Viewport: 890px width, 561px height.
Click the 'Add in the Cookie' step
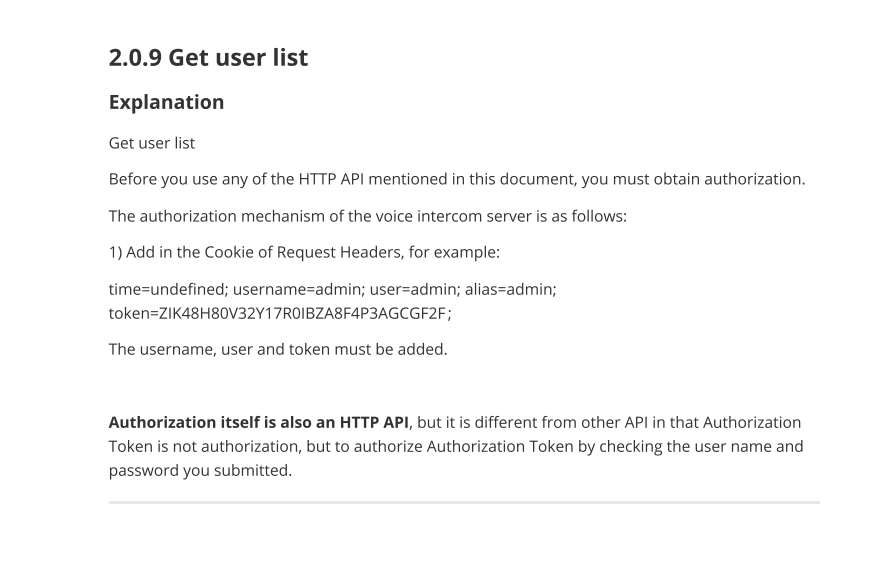tap(304, 252)
